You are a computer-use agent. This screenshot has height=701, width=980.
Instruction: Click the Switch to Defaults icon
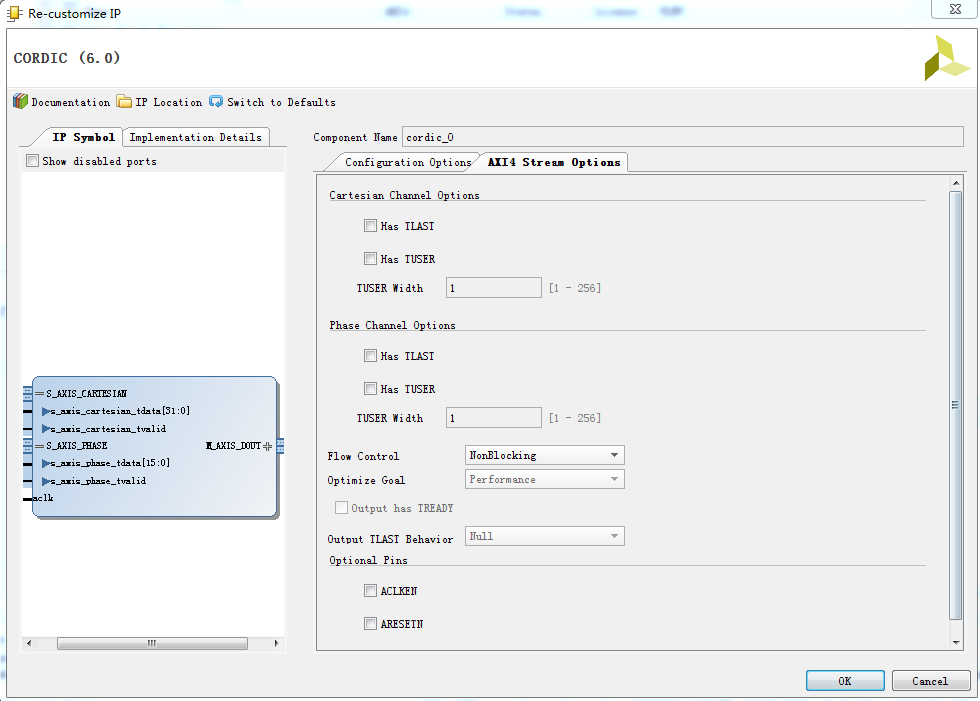coord(216,101)
